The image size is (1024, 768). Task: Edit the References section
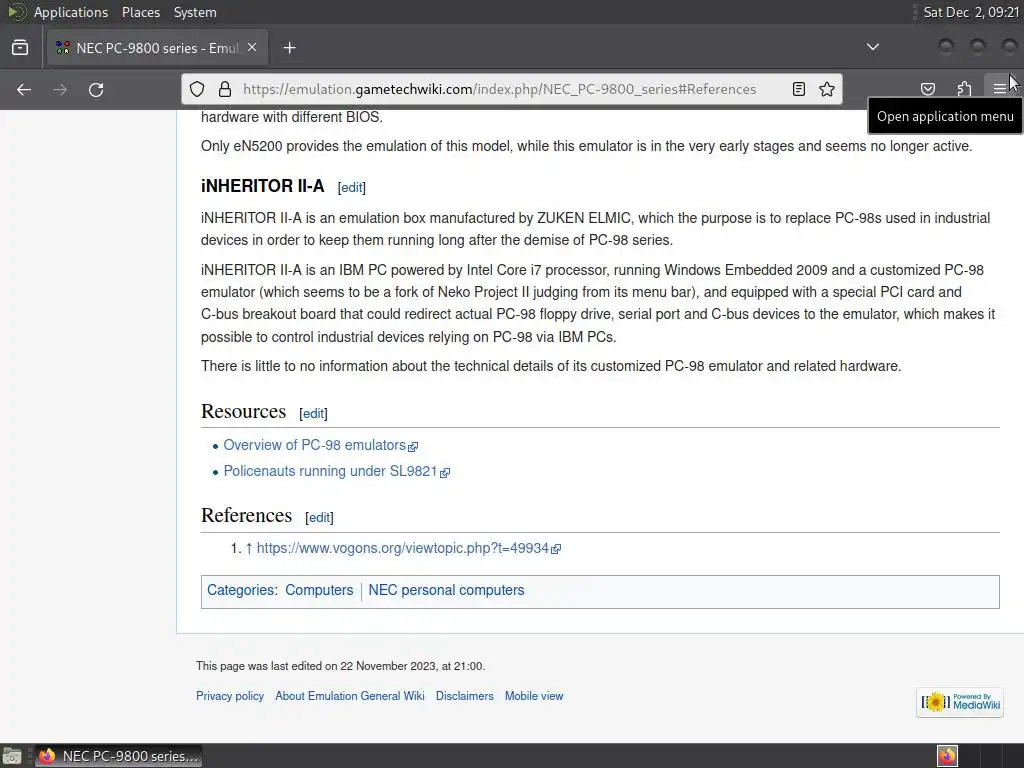point(319,517)
